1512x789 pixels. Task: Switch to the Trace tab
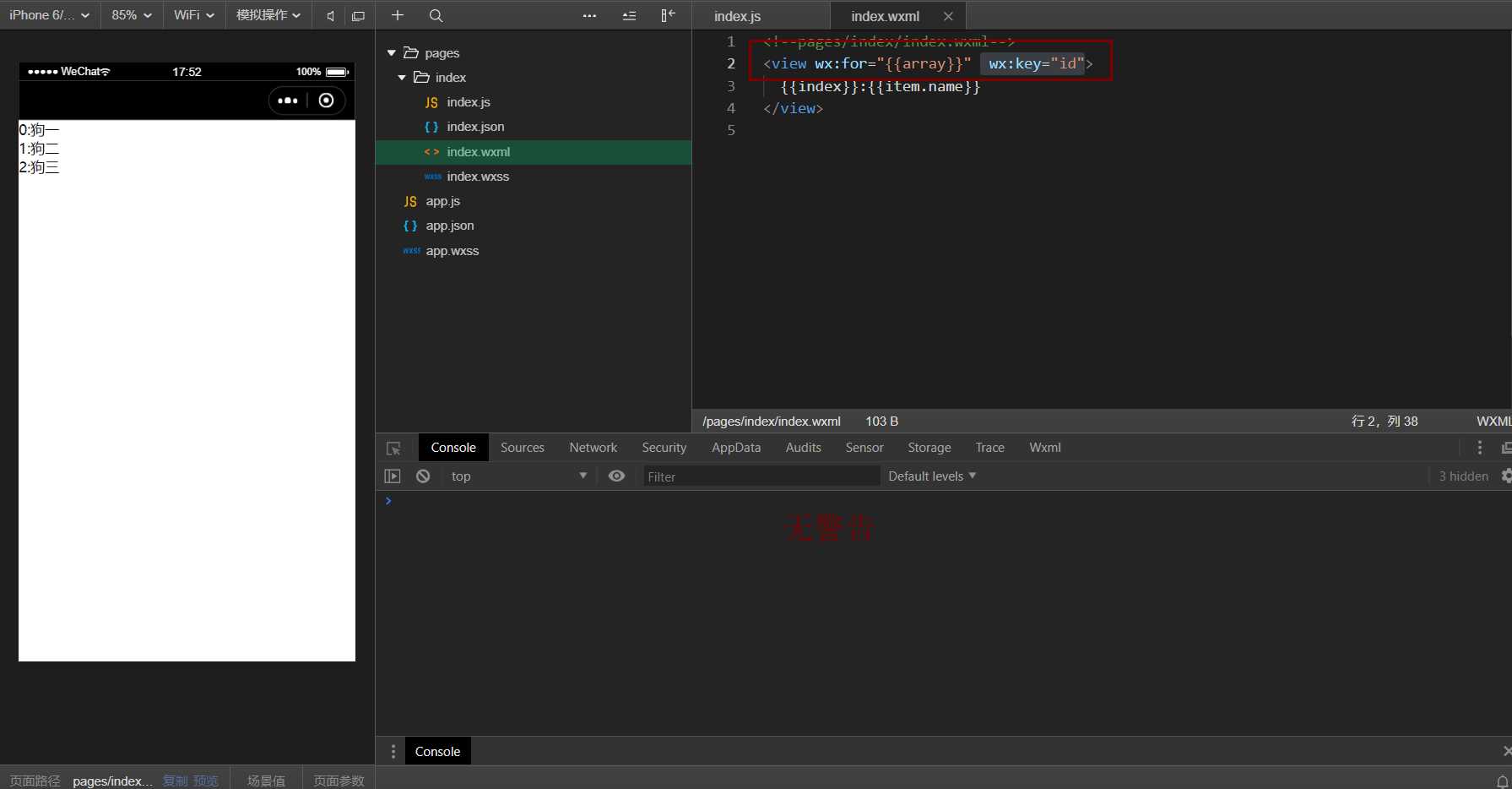(990, 448)
